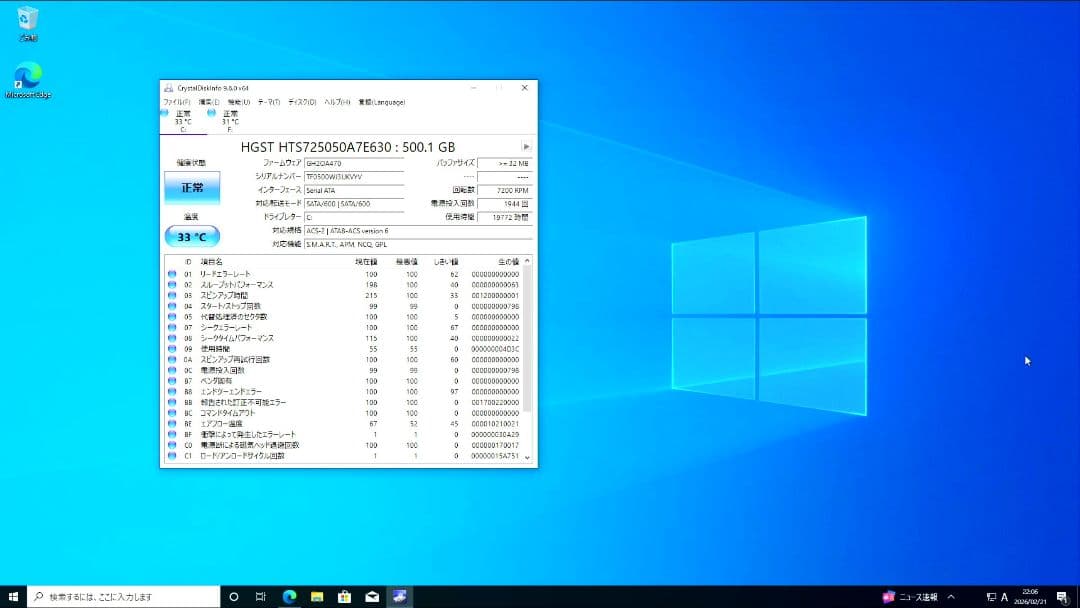Select the B7 attribute row name

(x=216, y=381)
